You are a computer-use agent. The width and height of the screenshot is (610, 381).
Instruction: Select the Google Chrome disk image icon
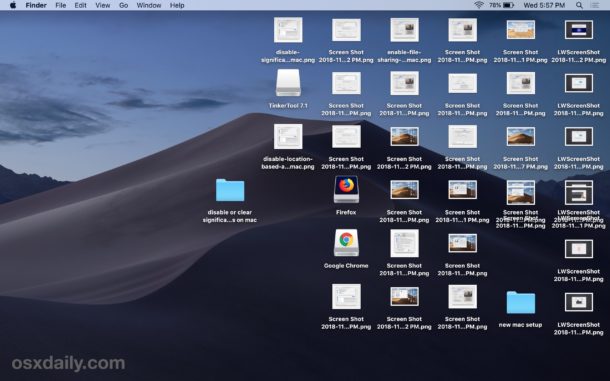[346, 242]
